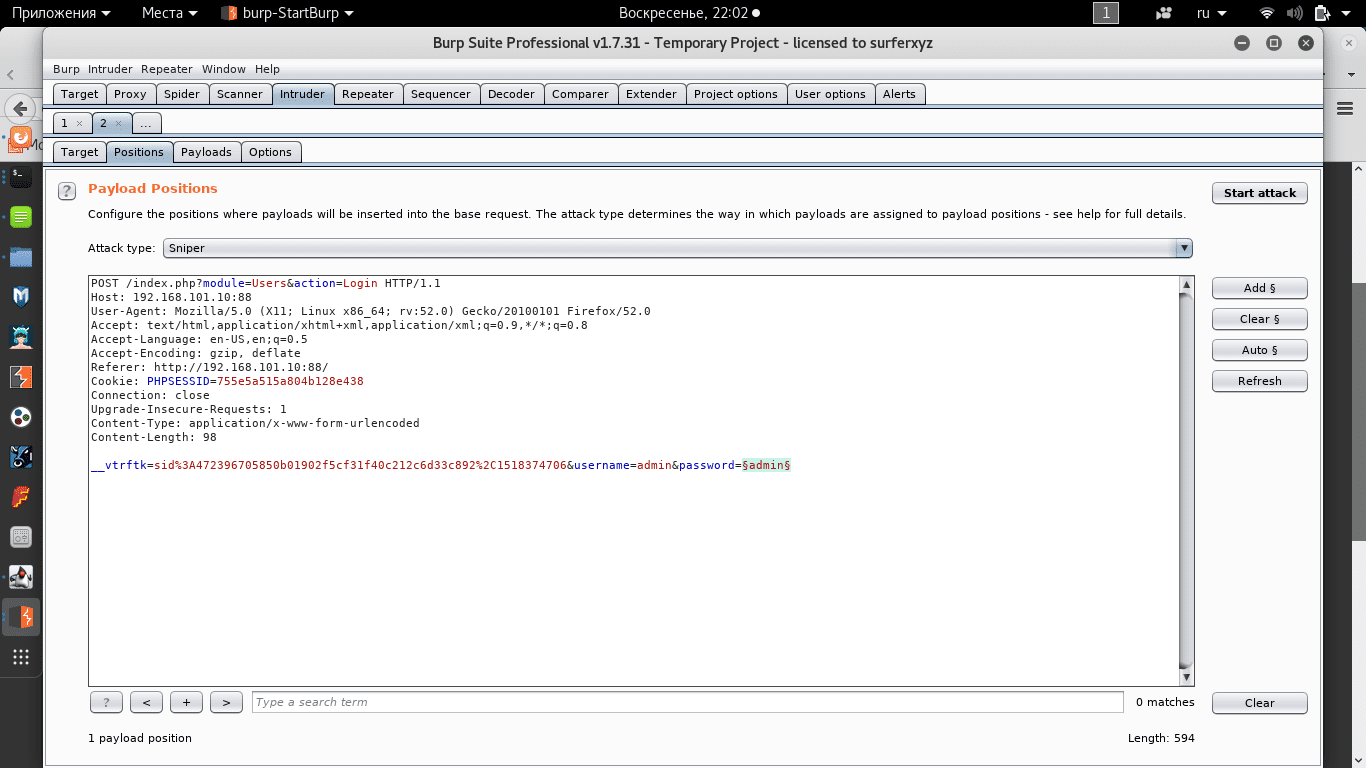Click the request editor vertical scrollbar

click(1186, 480)
